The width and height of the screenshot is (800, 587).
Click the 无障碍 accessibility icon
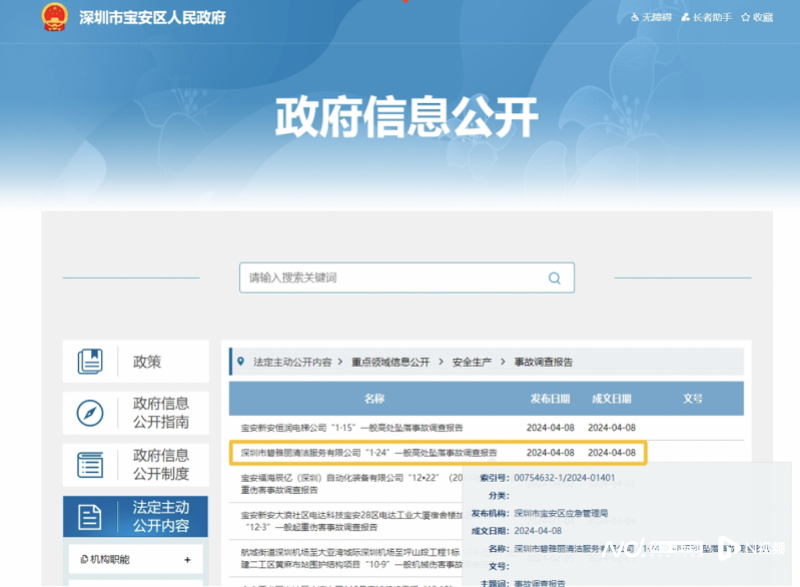click(x=635, y=18)
